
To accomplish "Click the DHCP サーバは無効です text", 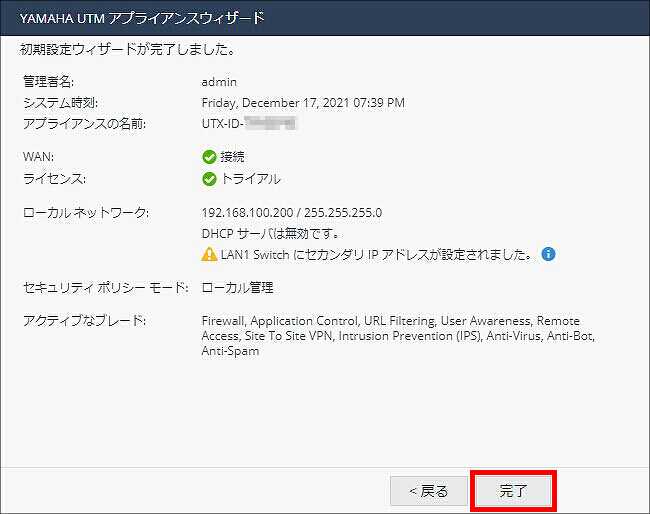I will 270,234.
